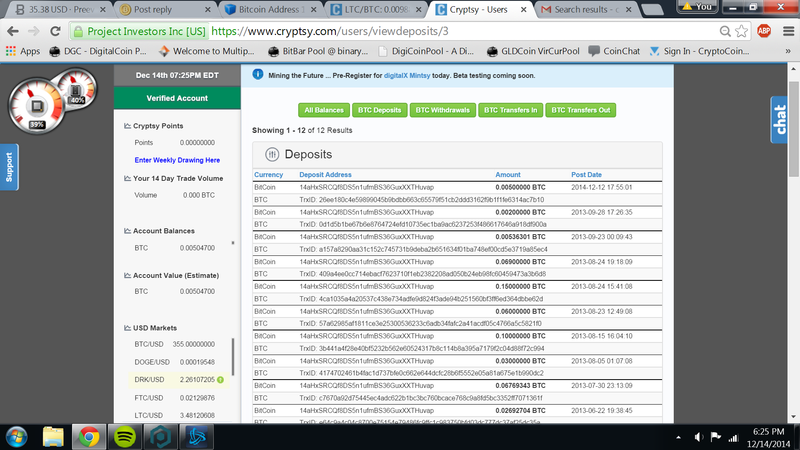Collapse the Your 14 Day Trade Volume section
Viewport: 800px width, 450px height.
[x=127, y=178]
